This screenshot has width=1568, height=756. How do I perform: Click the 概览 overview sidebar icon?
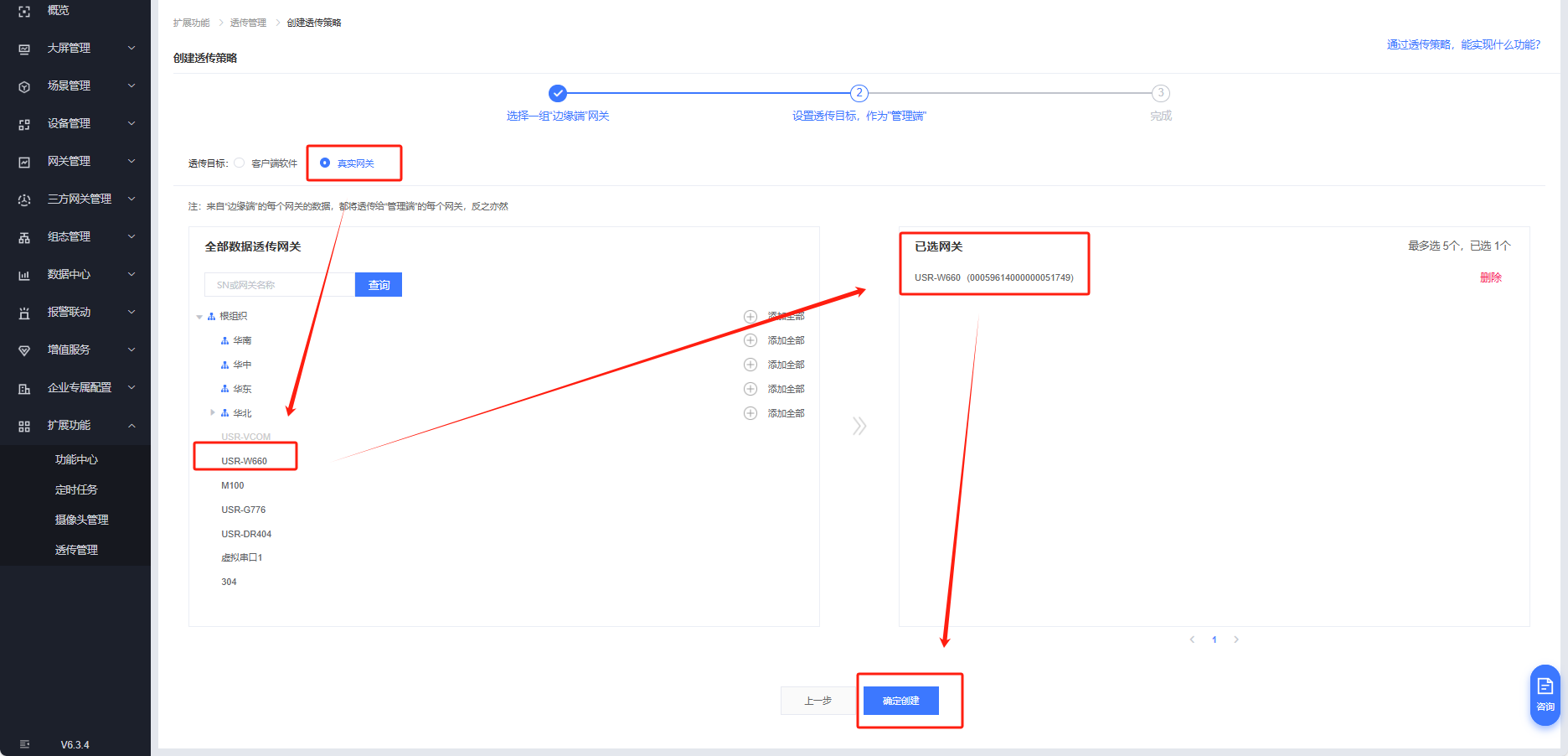(24, 11)
